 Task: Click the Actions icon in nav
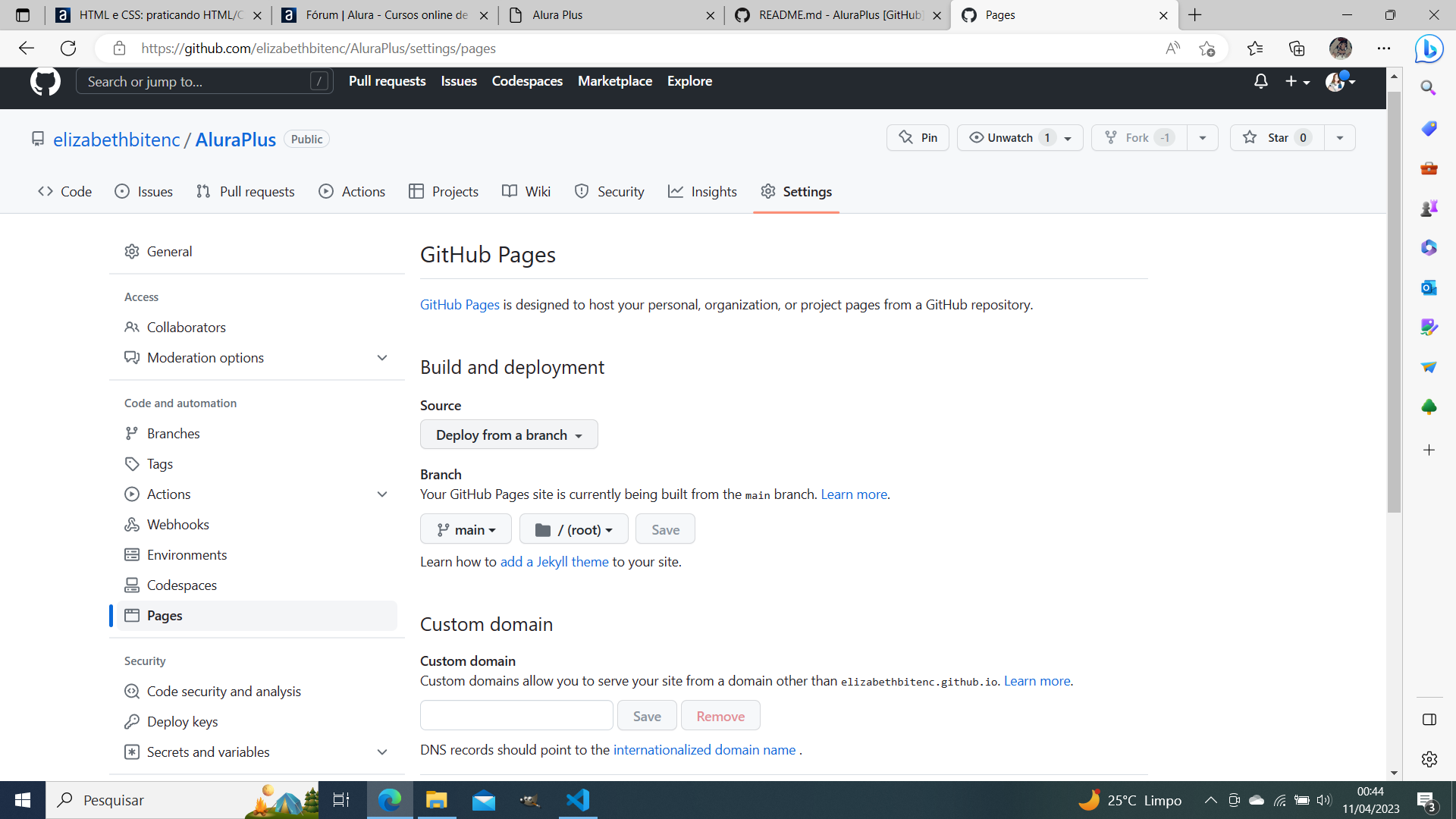pyautogui.click(x=325, y=192)
